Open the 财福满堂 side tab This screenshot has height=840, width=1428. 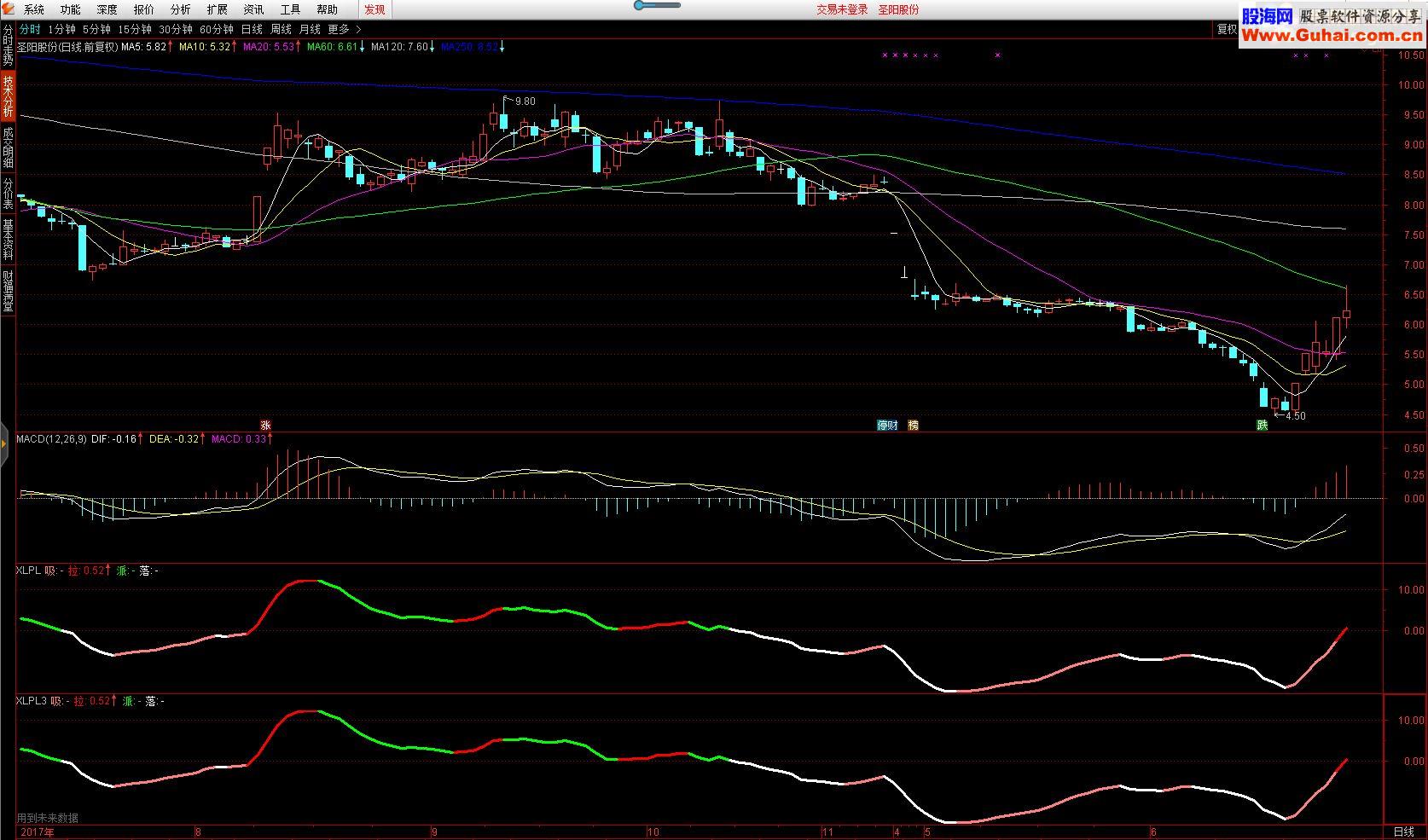[8, 291]
